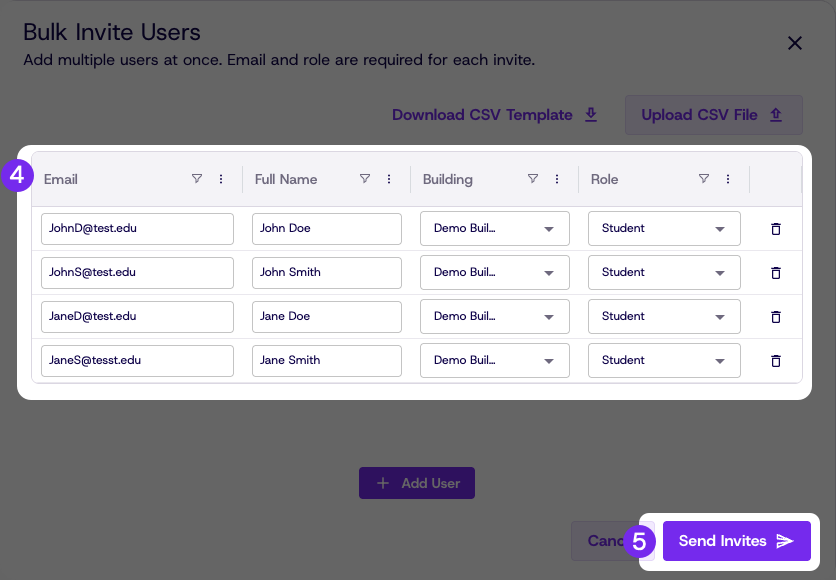Click the Add User button
This screenshot has height=580, width=836.
[x=417, y=483]
